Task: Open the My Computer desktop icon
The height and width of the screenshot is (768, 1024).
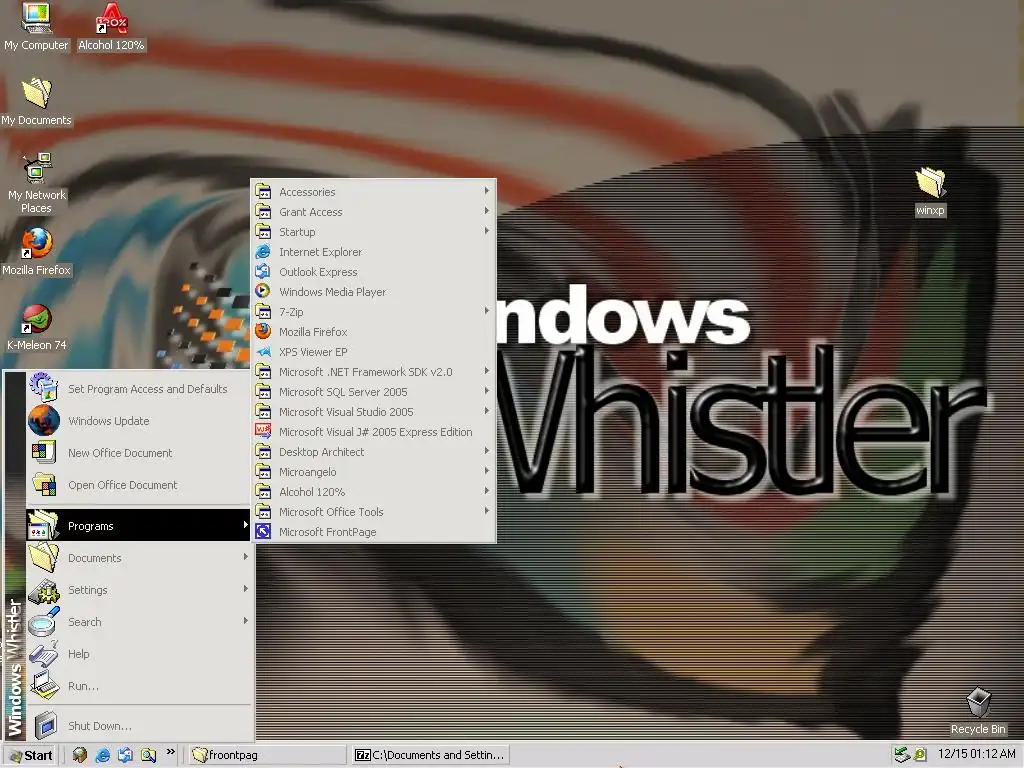Action: [36, 26]
